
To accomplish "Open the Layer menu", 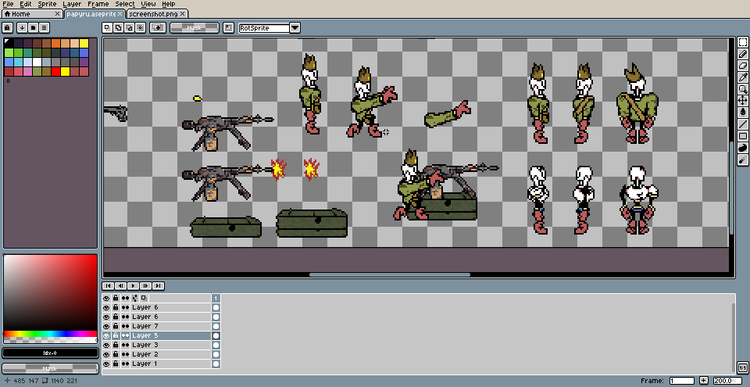I will point(72,4).
